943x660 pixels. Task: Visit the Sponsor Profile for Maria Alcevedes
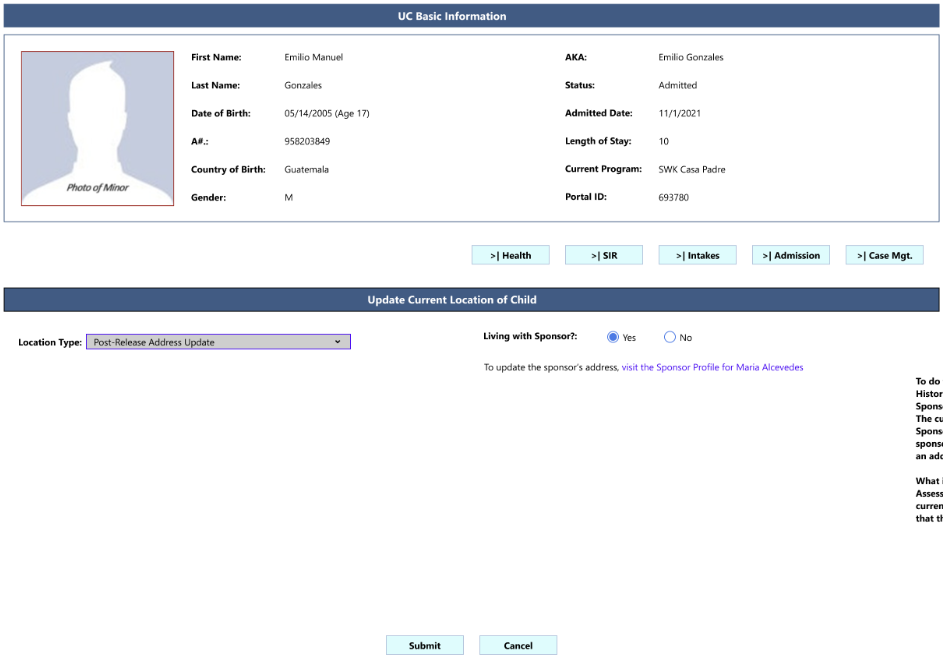pyautogui.click(x=712, y=367)
